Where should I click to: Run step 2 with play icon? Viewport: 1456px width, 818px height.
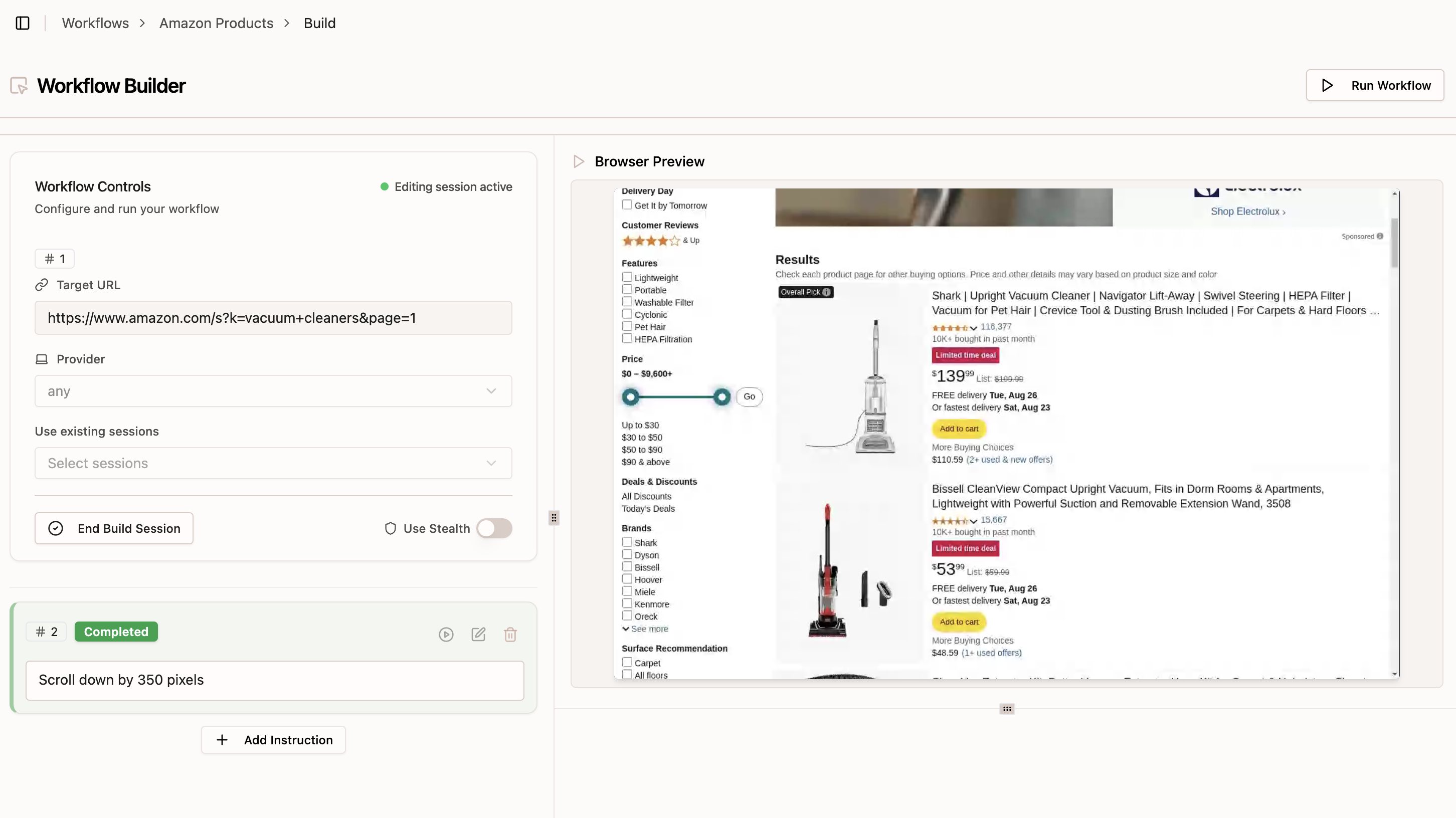coord(446,635)
